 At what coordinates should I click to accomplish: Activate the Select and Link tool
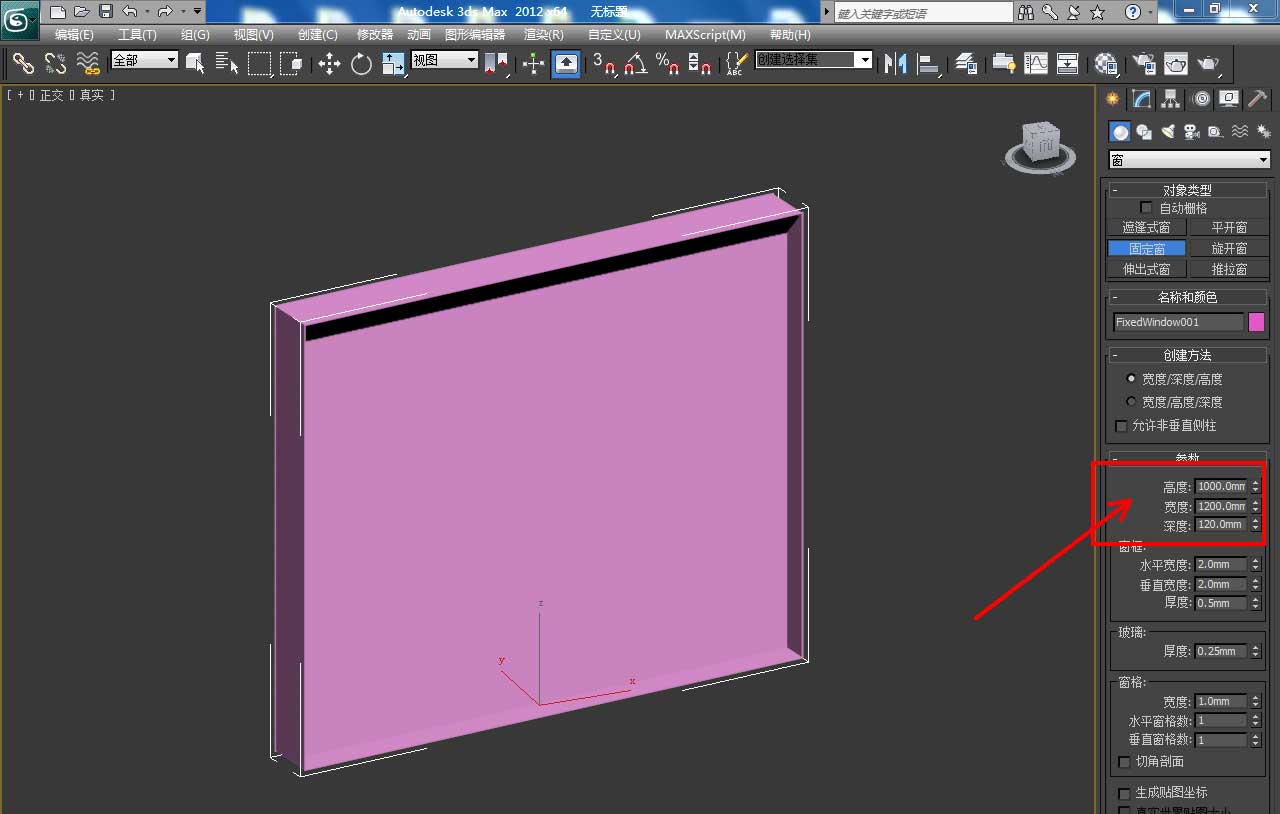coord(22,64)
